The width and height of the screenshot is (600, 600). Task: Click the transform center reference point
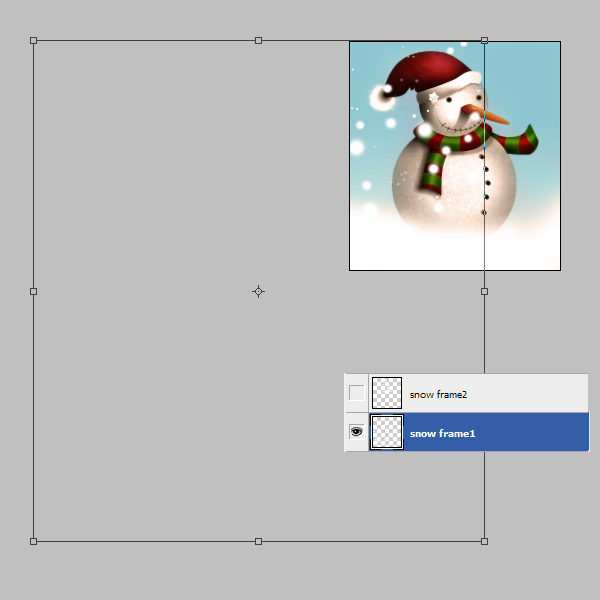point(258,291)
